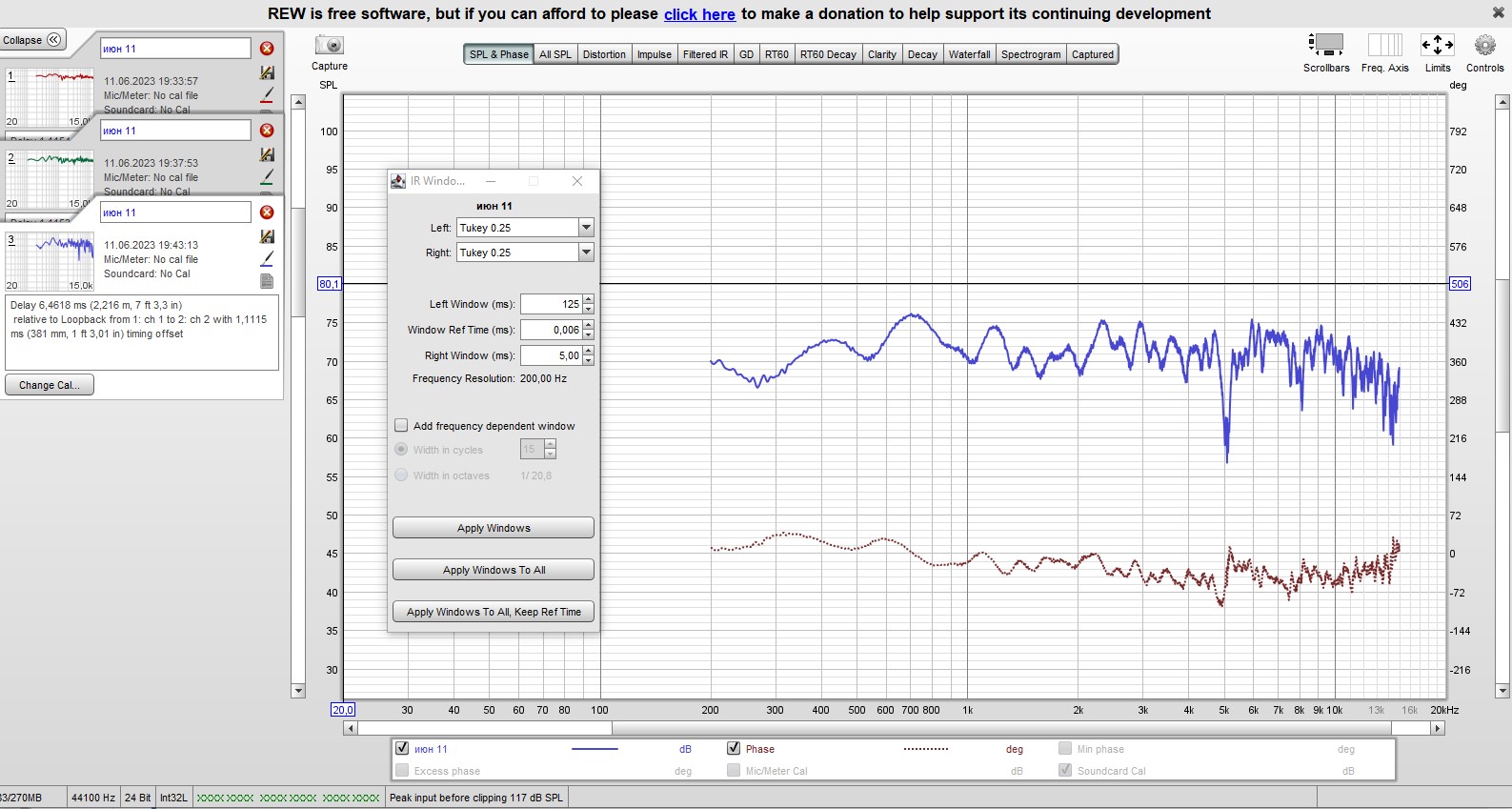Screen dimensions: 1512x809
Task: Change the red trace colour of measurement 1
Action: click(267, 94)
